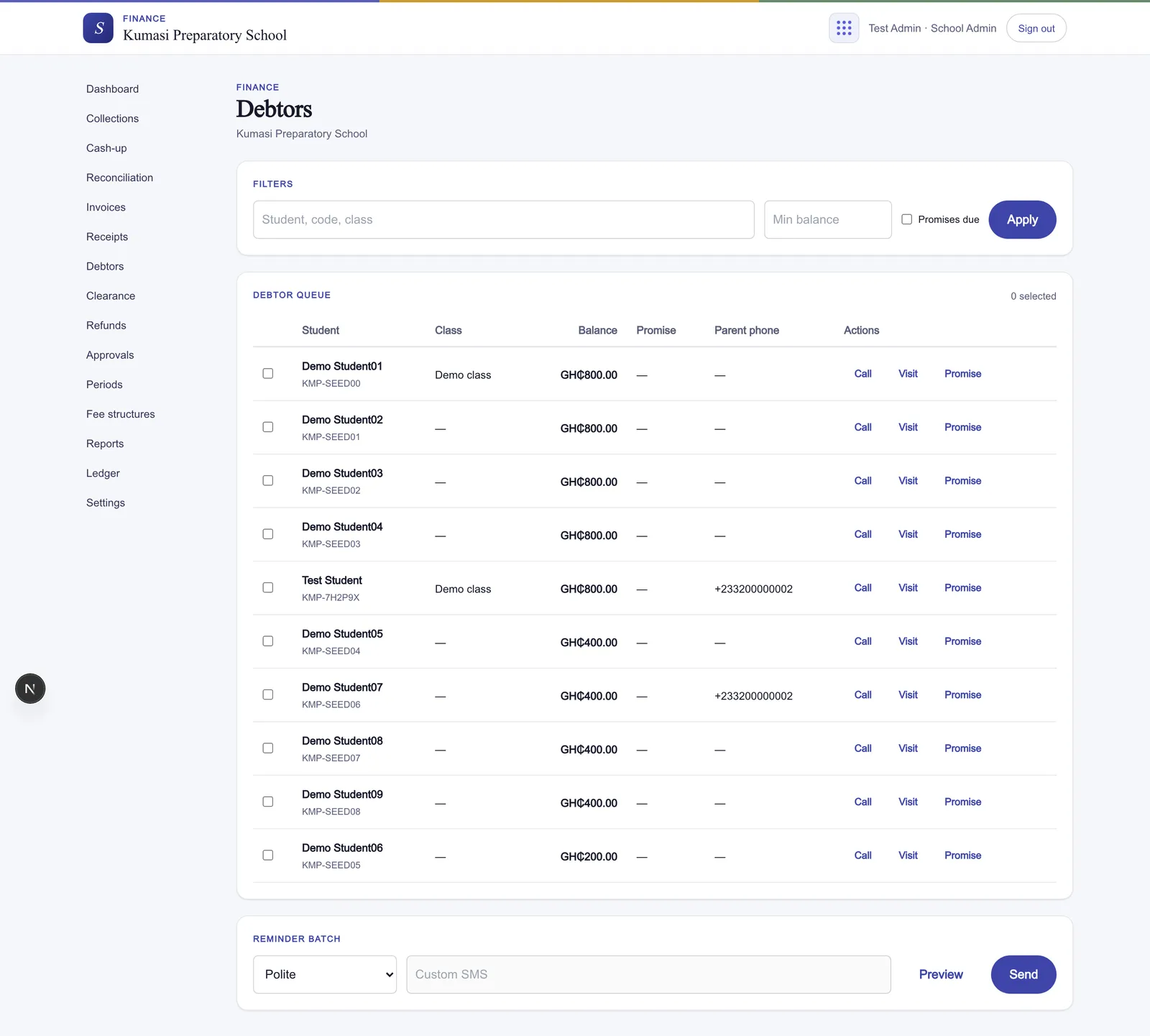Click the Apply filters button
Viewport: 1150px width, 1036px height.
pyautogui.click(x=1022, y=219)
